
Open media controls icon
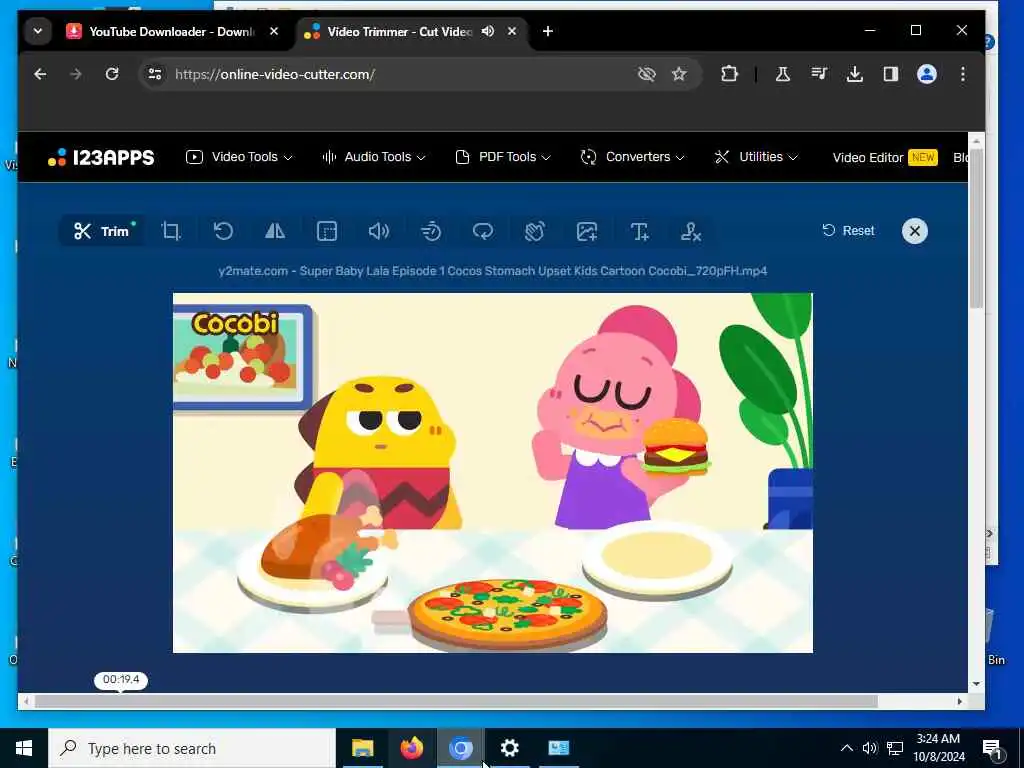tap(819, 74)
